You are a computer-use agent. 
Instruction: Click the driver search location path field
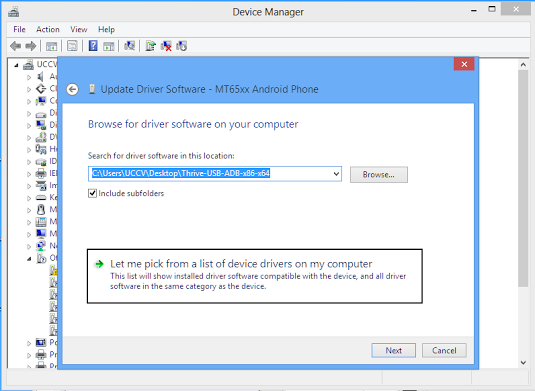pos(215,174)
